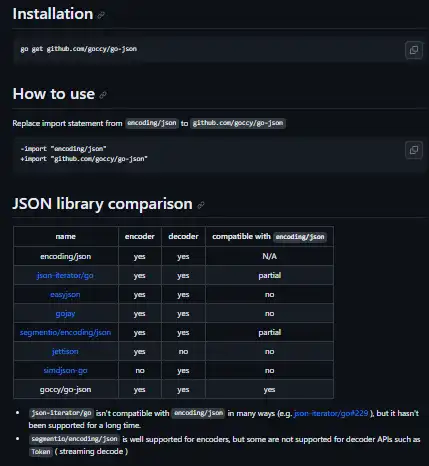This screenshot has height=466, width=429.
Task: Click the 'decoder' column header
Action: (183, 237)
